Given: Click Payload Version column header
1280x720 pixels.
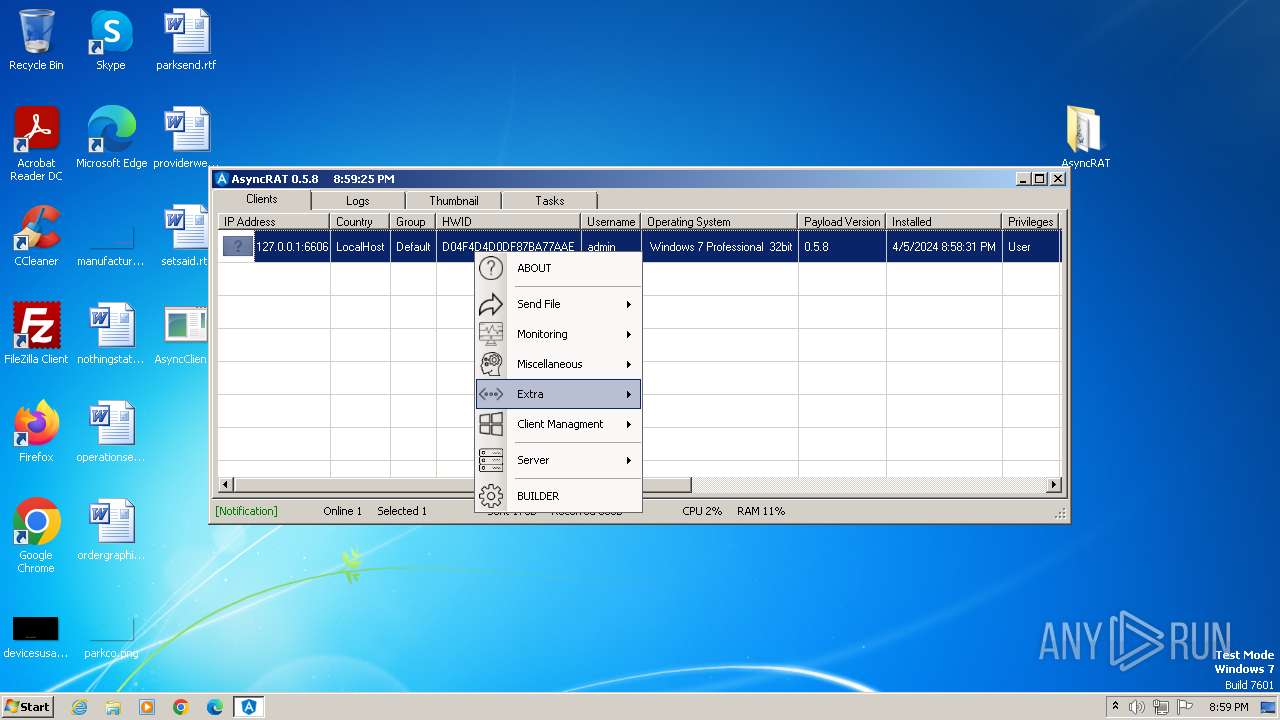Looking at the screenshot, I should coord(842,222).
